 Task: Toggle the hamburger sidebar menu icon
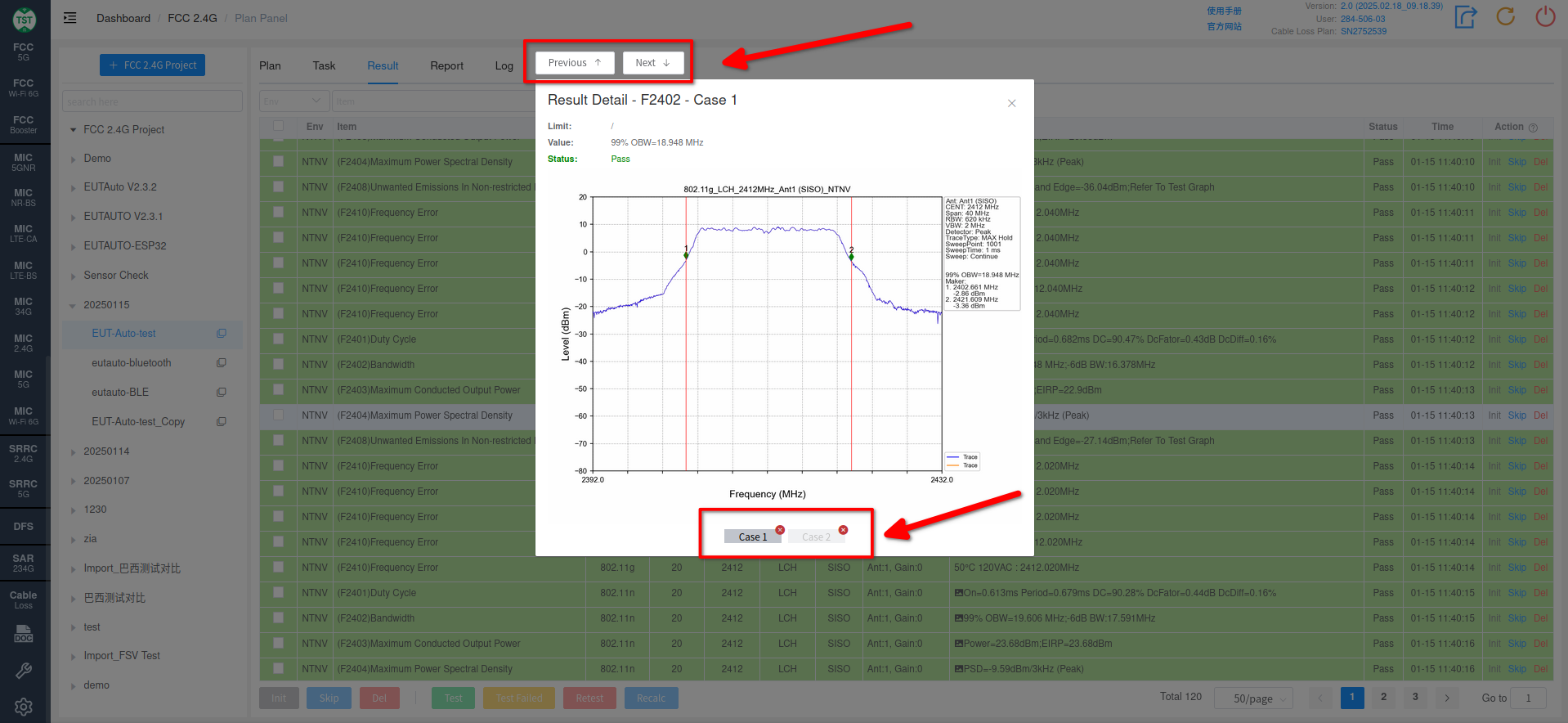pyautogui.click(x=70, y=18)
